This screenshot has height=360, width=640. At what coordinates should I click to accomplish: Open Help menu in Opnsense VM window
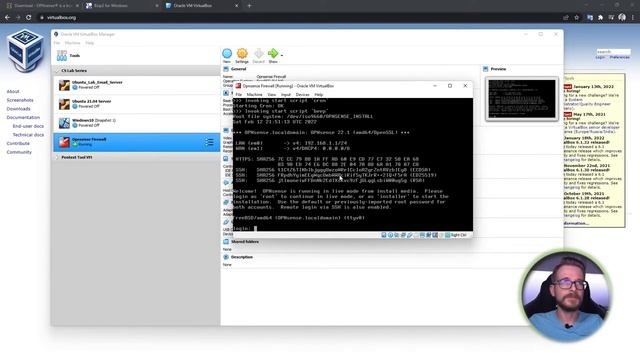[319, 94]
